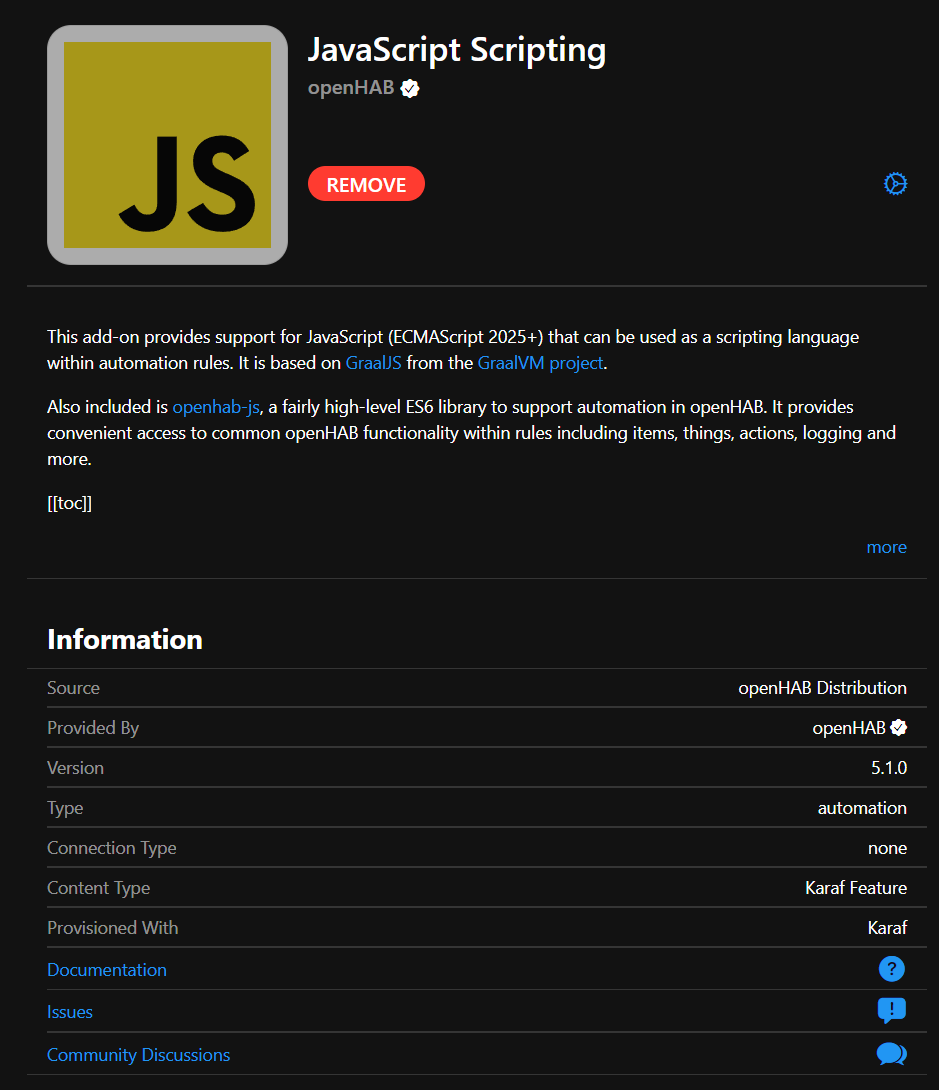Viewport: 939px width, 1090px height.
Task: Click the verified badge in Provided By row
Action: 899,728
